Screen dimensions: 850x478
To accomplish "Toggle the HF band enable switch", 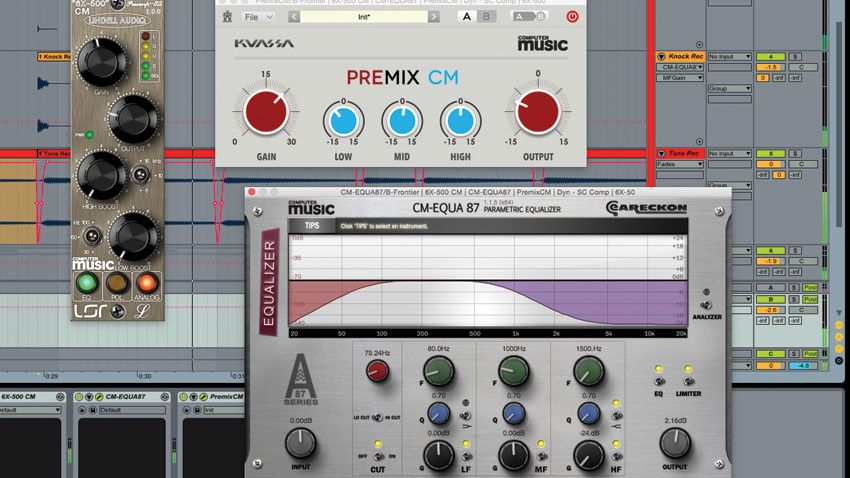I will (x=616, y=455).
